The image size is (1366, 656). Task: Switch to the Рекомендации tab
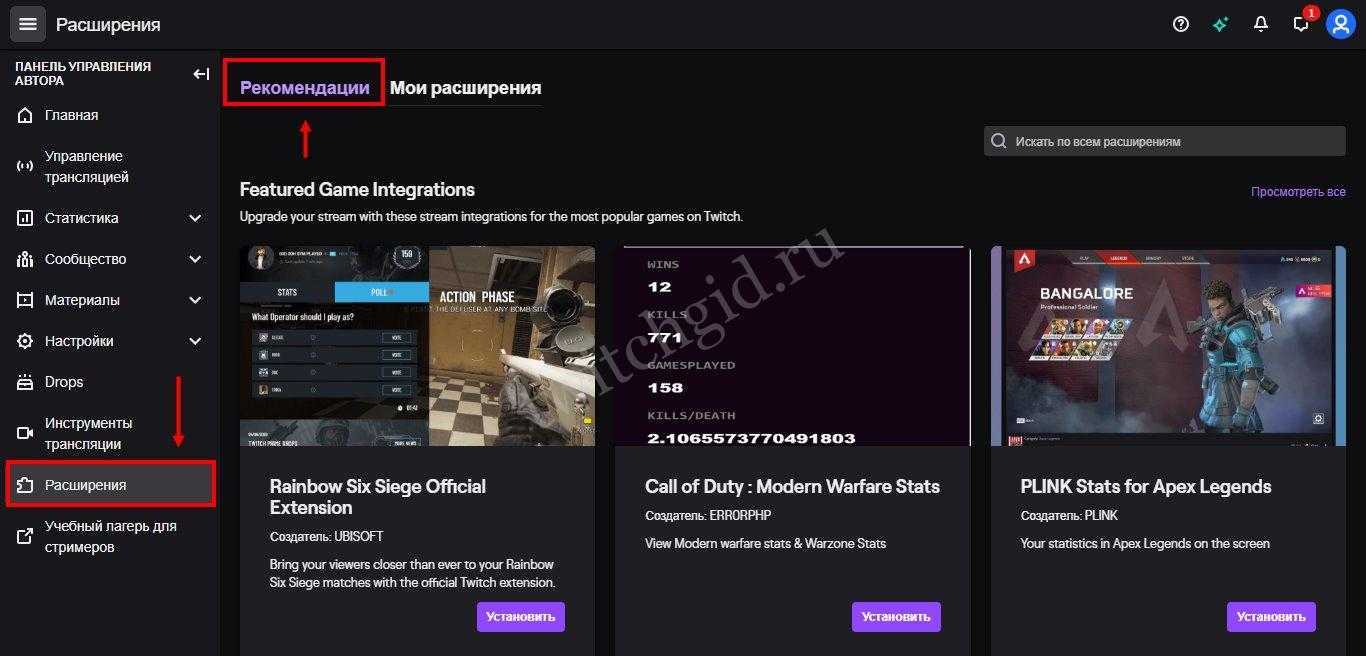(x=304, y=88)
